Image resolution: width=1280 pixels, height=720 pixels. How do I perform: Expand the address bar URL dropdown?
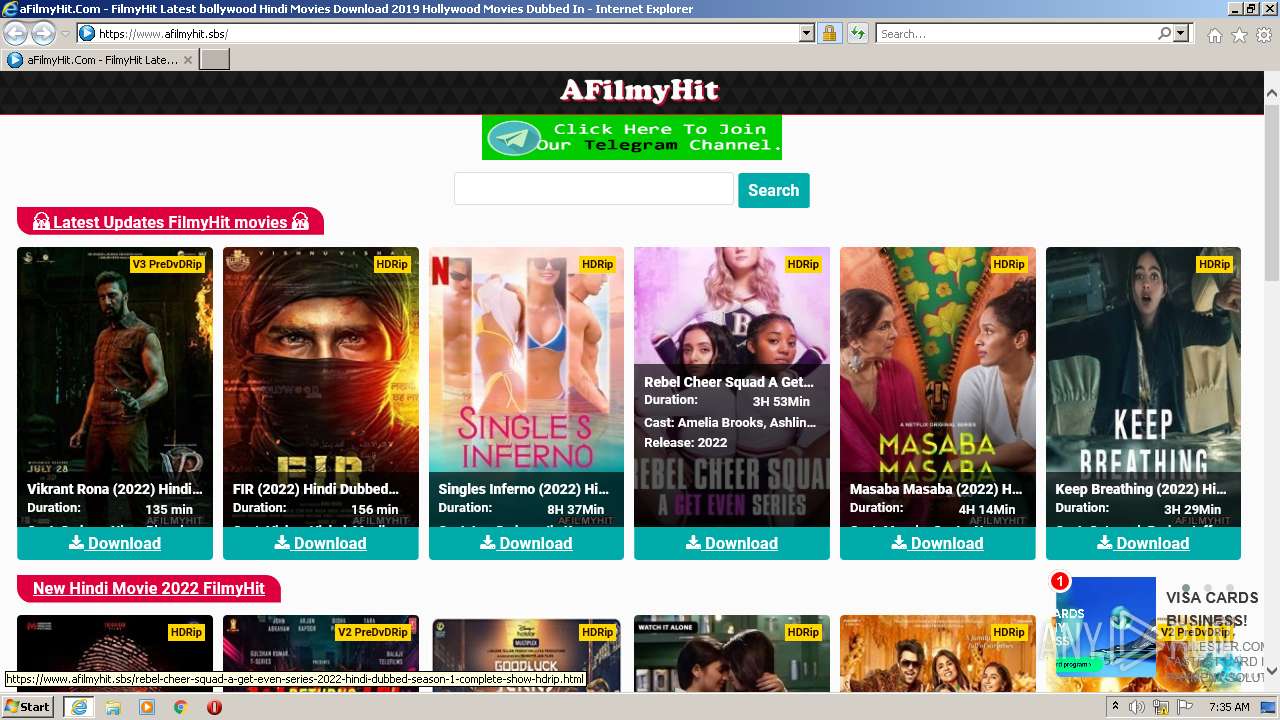pyautogui.click(x=807, y=34)
